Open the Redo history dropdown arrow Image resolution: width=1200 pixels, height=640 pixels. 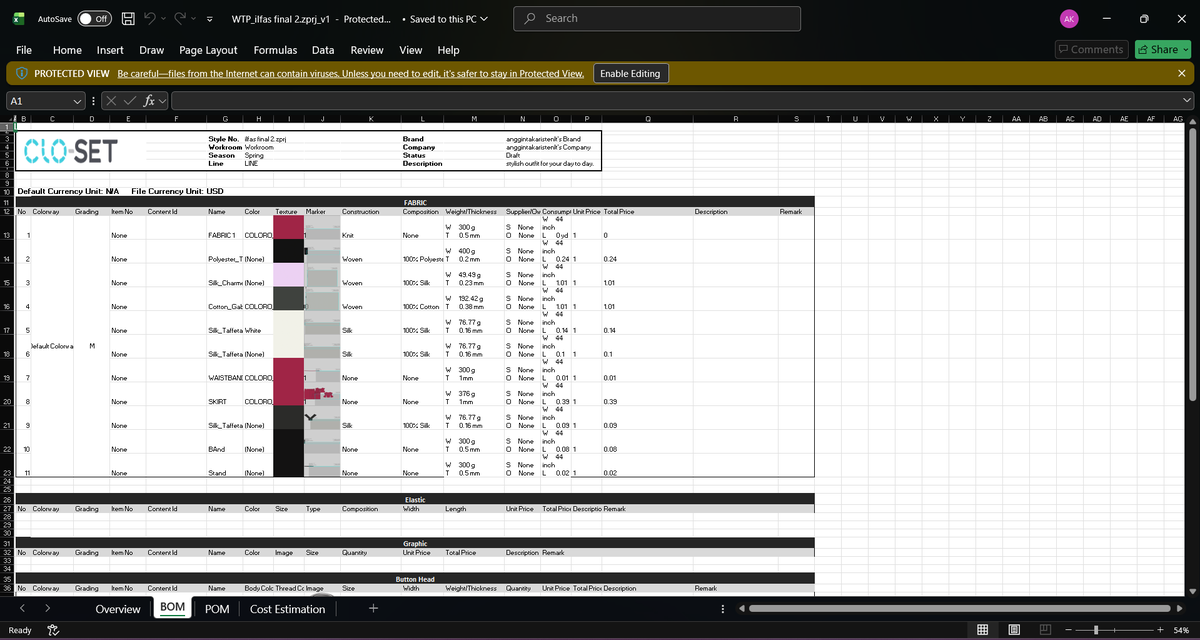tap(194, 18)
